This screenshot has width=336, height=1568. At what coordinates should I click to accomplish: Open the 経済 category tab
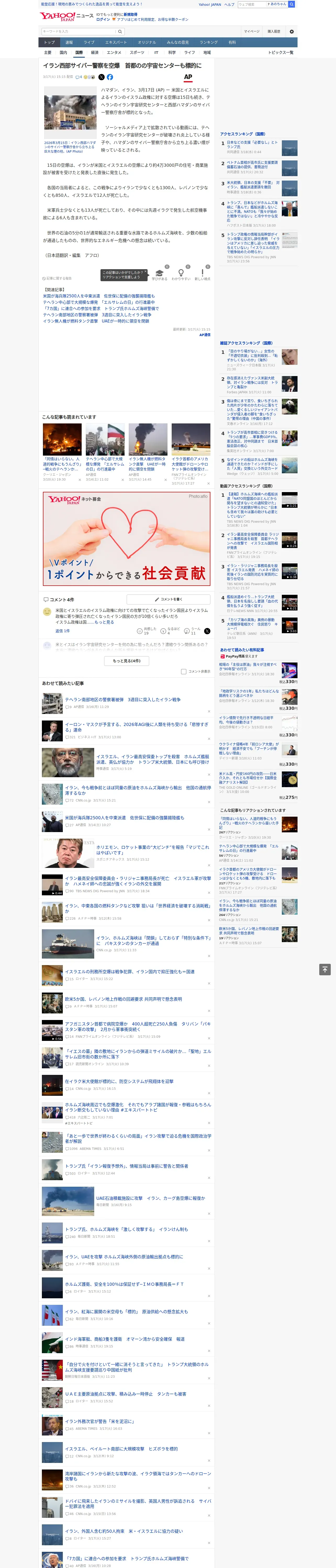pyautogui.click(x=94, y=52)
